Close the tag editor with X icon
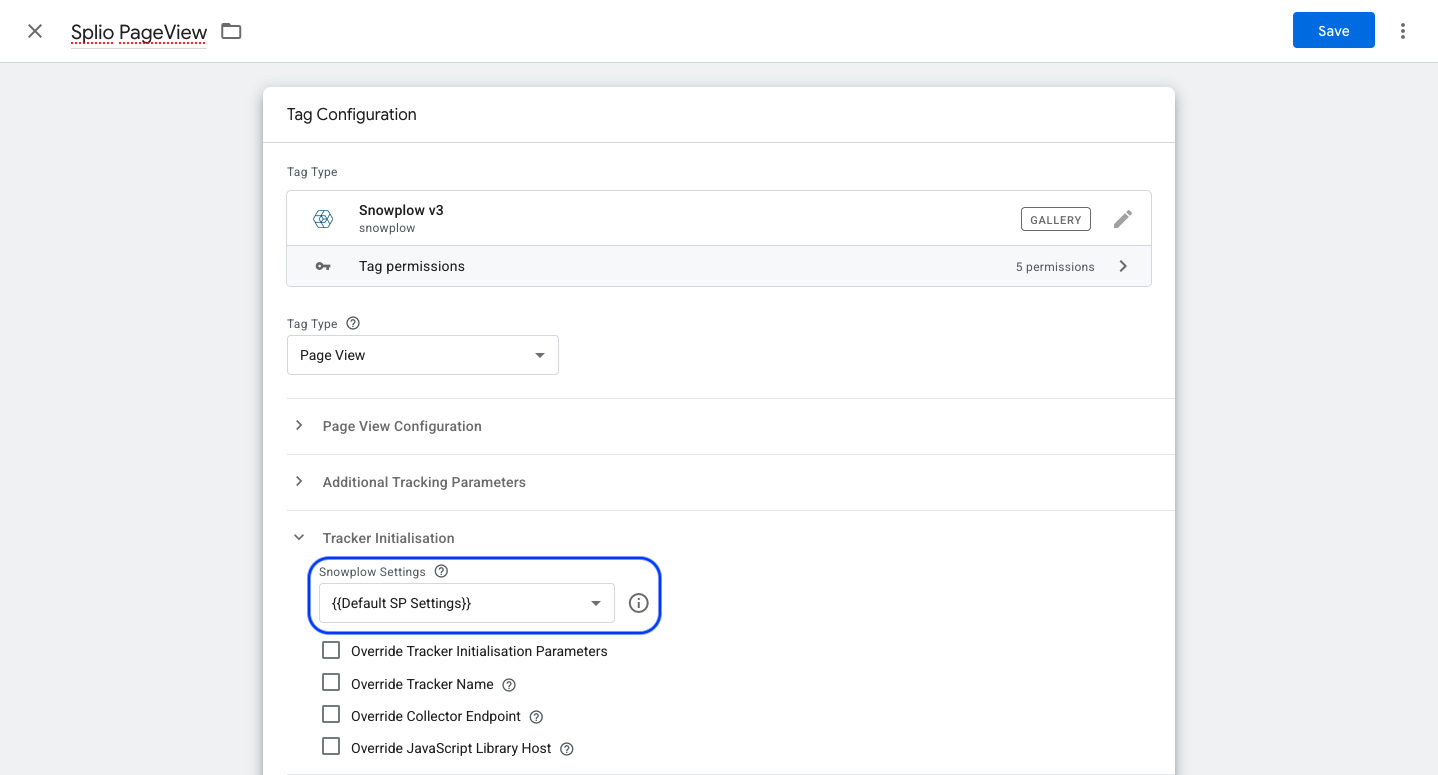Image resolution: width=1438 pixels, height=775 pixels. pos(35,31)
